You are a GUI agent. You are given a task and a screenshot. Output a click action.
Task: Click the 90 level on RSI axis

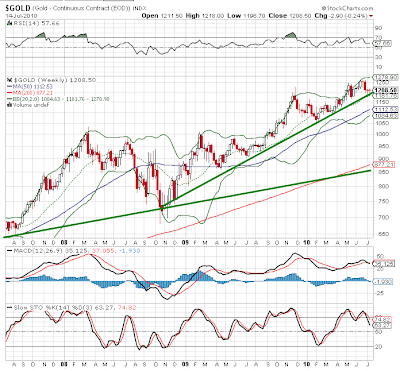[378, 28]
